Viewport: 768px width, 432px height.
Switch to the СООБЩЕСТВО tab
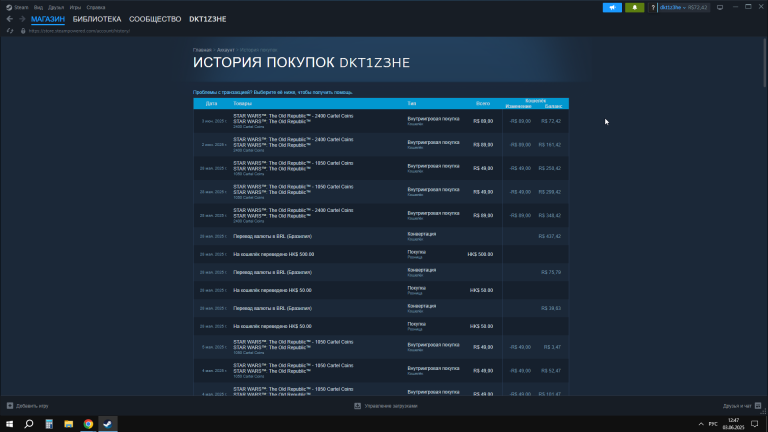155,19
